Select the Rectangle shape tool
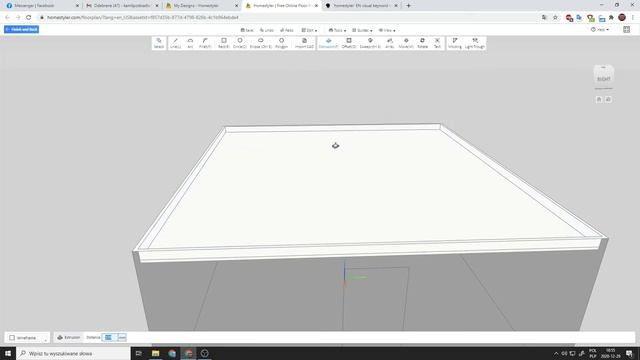The width and height of the screenshot is (640, 360). coord(224,43)
